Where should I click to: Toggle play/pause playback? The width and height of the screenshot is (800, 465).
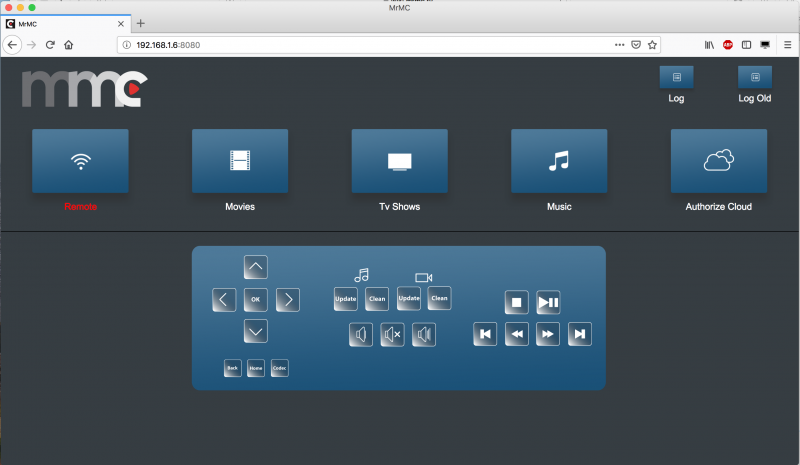tap(548, 302)
